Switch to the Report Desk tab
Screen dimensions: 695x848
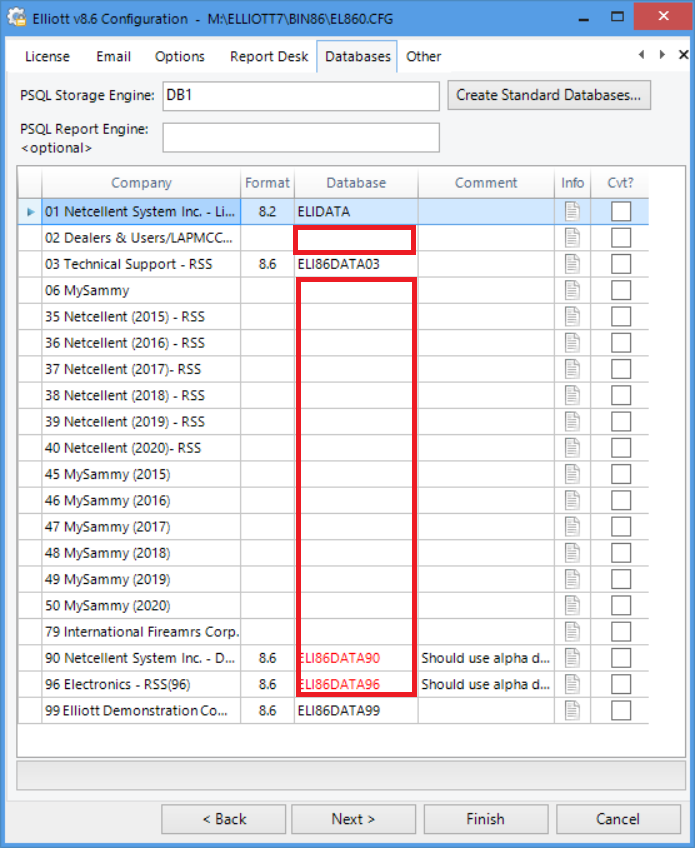point(269,56)
